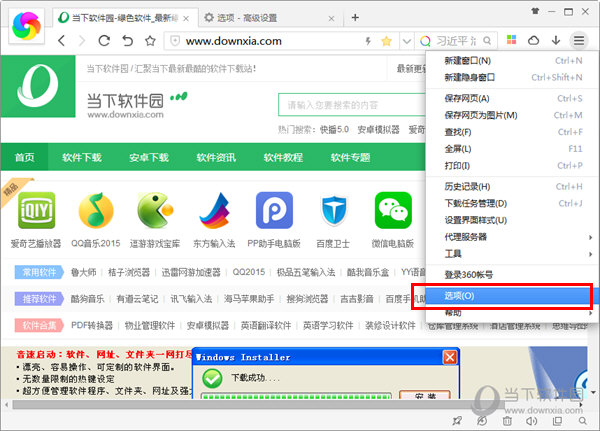Click the shield security icon in address bar
The width and height of the screenshot is (600, 431).
pos(175,41)
